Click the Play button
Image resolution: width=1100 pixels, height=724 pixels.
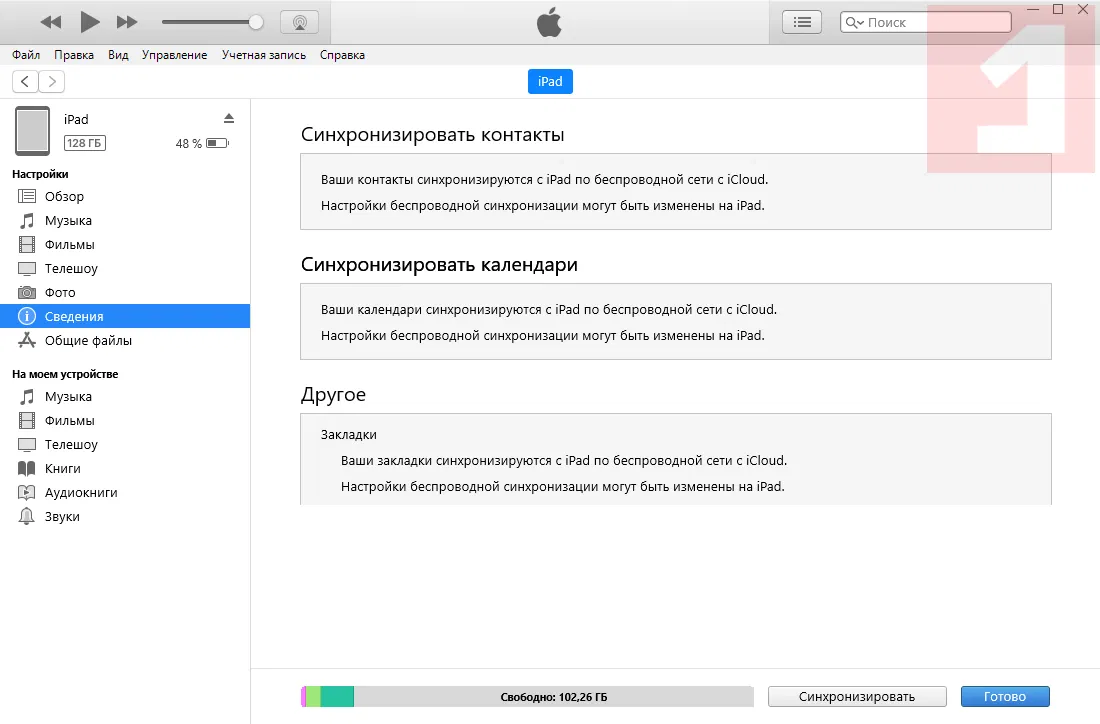point(90,21)
